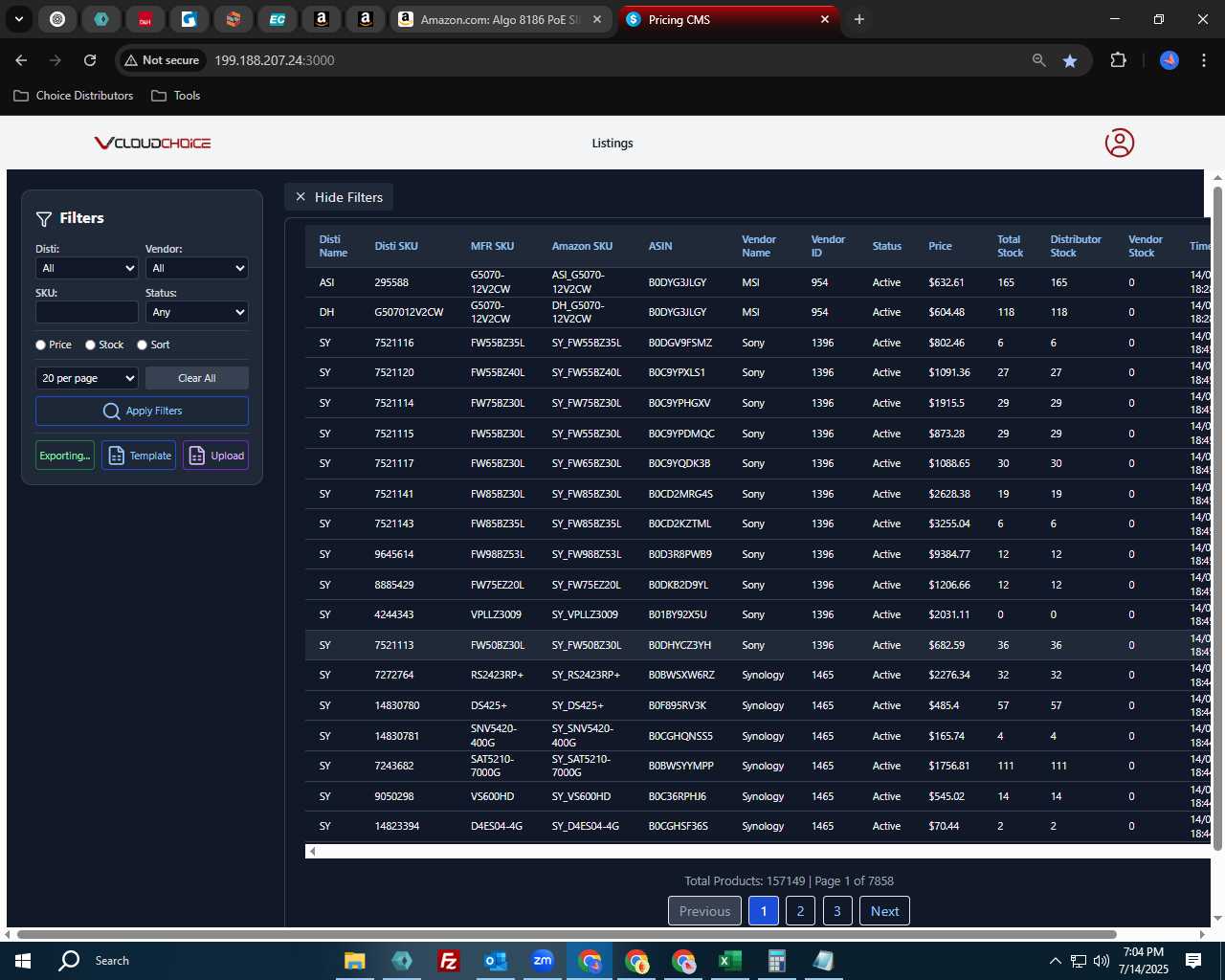Switch to the Amazon Algo 8186 tab

click(x=501, y=19)
